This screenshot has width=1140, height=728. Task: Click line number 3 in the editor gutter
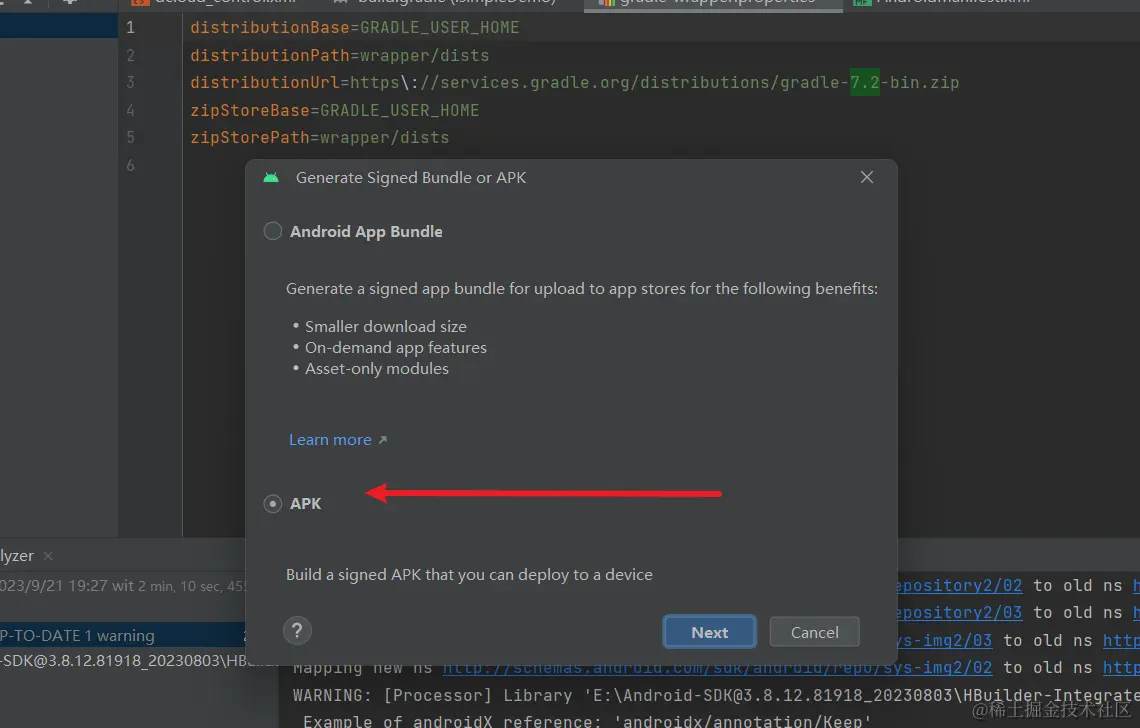[130, 83]
